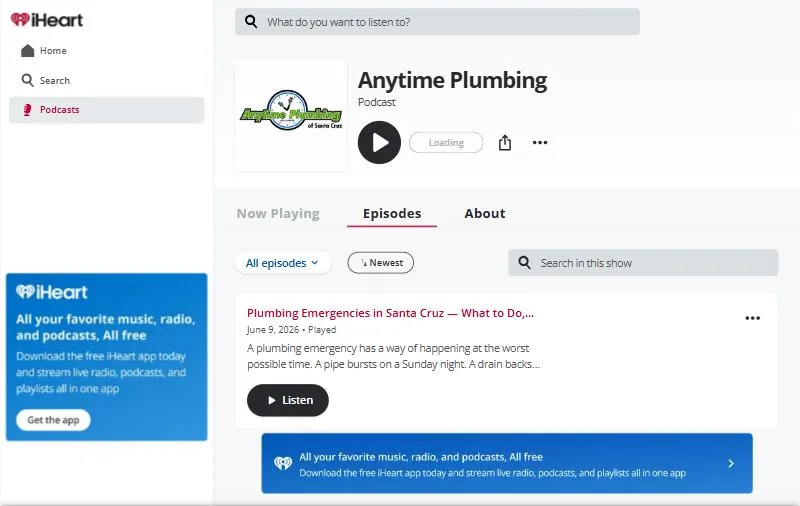The width and height of the screenshot is (800, 506).
Task: Click the magnifier icon in top search bar
Action: 251,22
